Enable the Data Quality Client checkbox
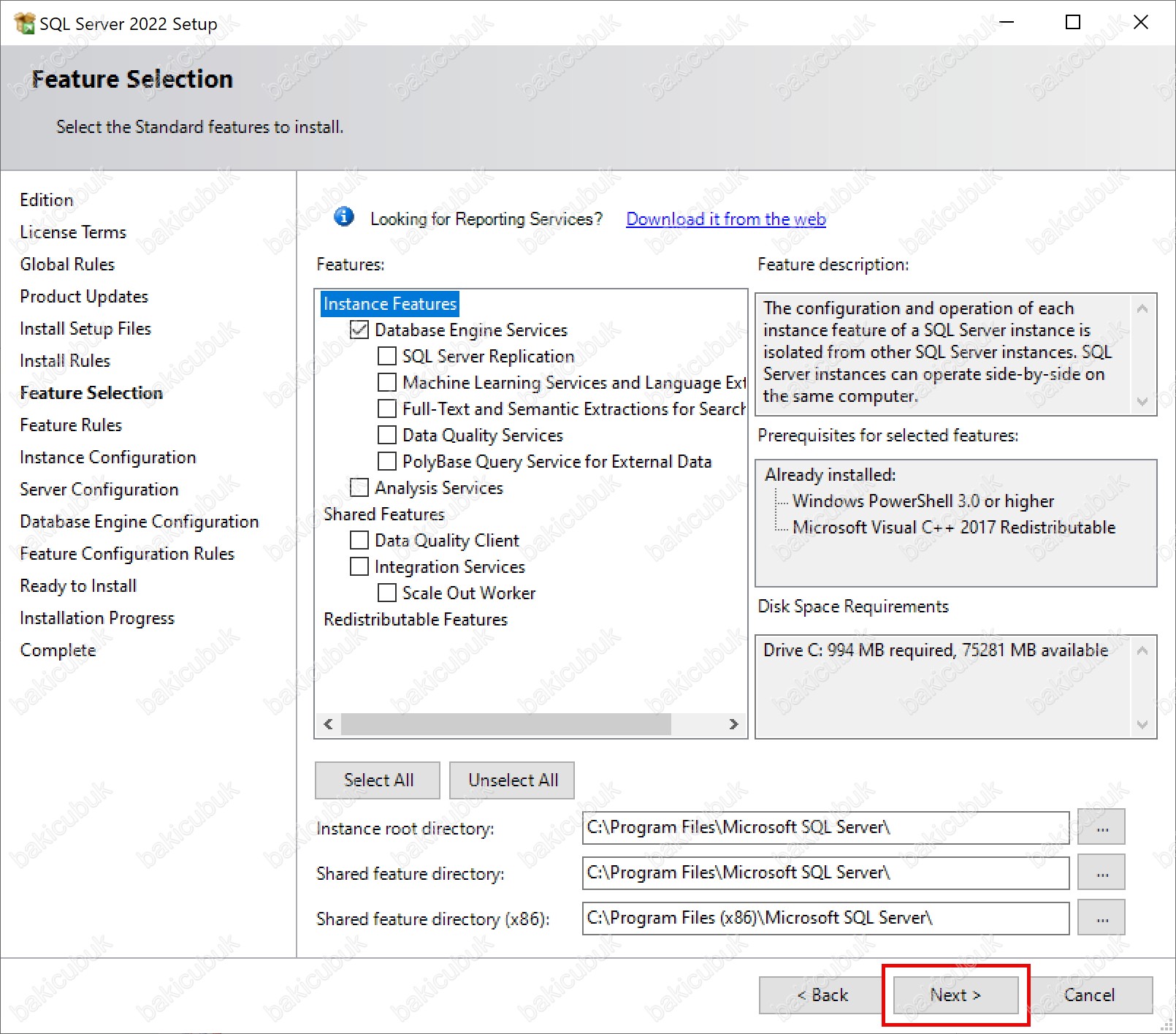Screen dimensions: 1176x1034 pyautogui.click(x=359, y=540)
